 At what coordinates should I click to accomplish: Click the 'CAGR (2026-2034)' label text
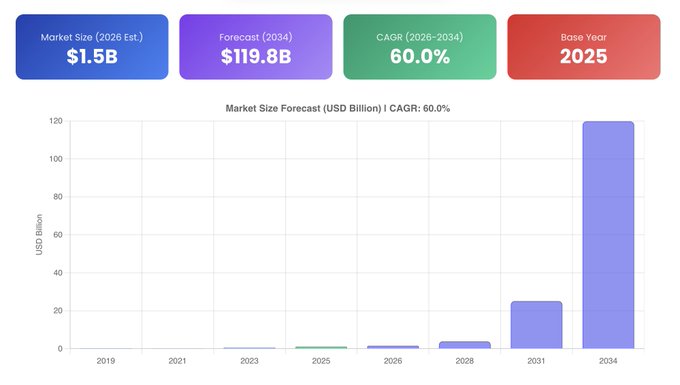tap(420, 37)
